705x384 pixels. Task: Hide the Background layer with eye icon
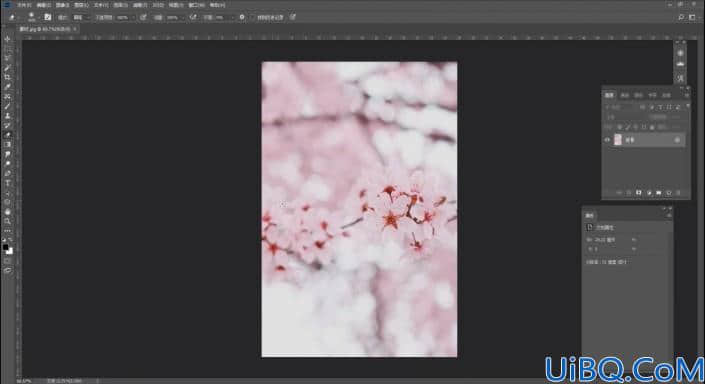click(x=607, y=140)
